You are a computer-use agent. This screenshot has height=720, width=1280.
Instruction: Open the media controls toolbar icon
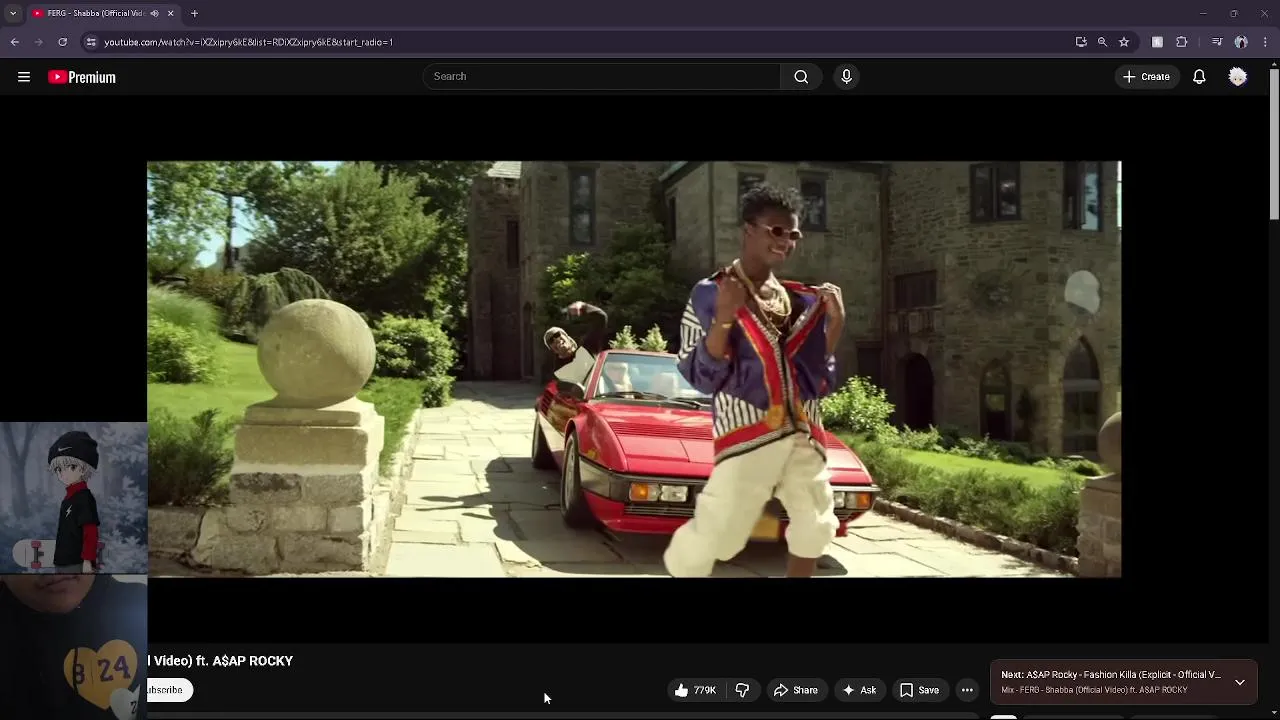(1216, 42)
